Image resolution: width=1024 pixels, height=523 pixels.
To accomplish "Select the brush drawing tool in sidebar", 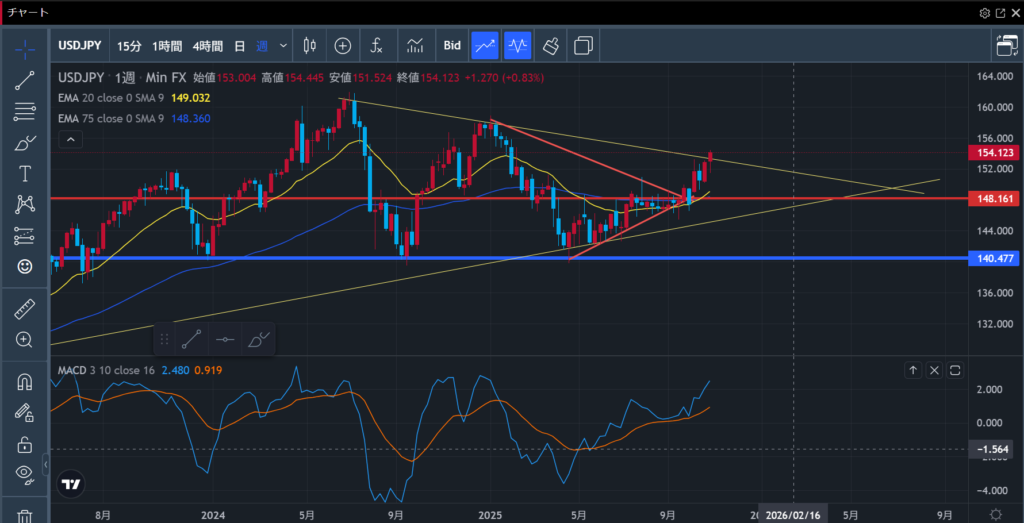I will coord(25,143).
